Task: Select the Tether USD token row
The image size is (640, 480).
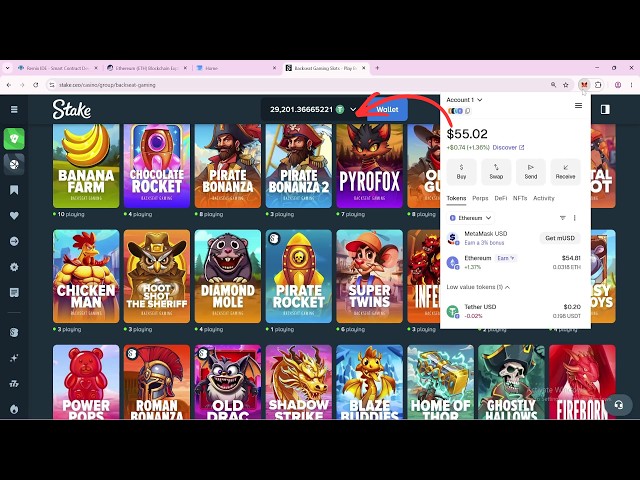Action: [x=513, y=311]
